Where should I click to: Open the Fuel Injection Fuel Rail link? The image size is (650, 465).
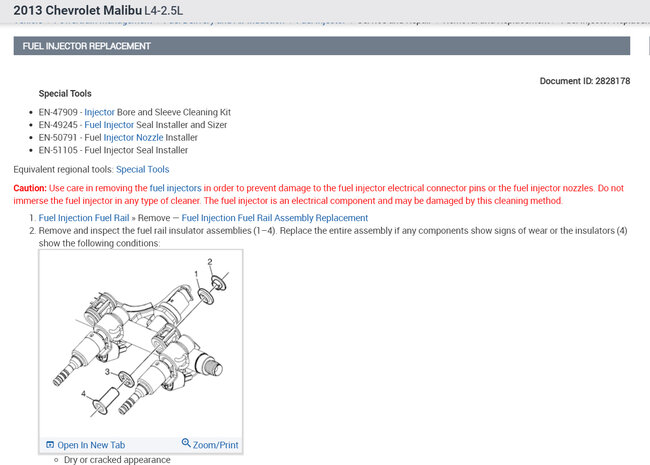pos(84,218)
